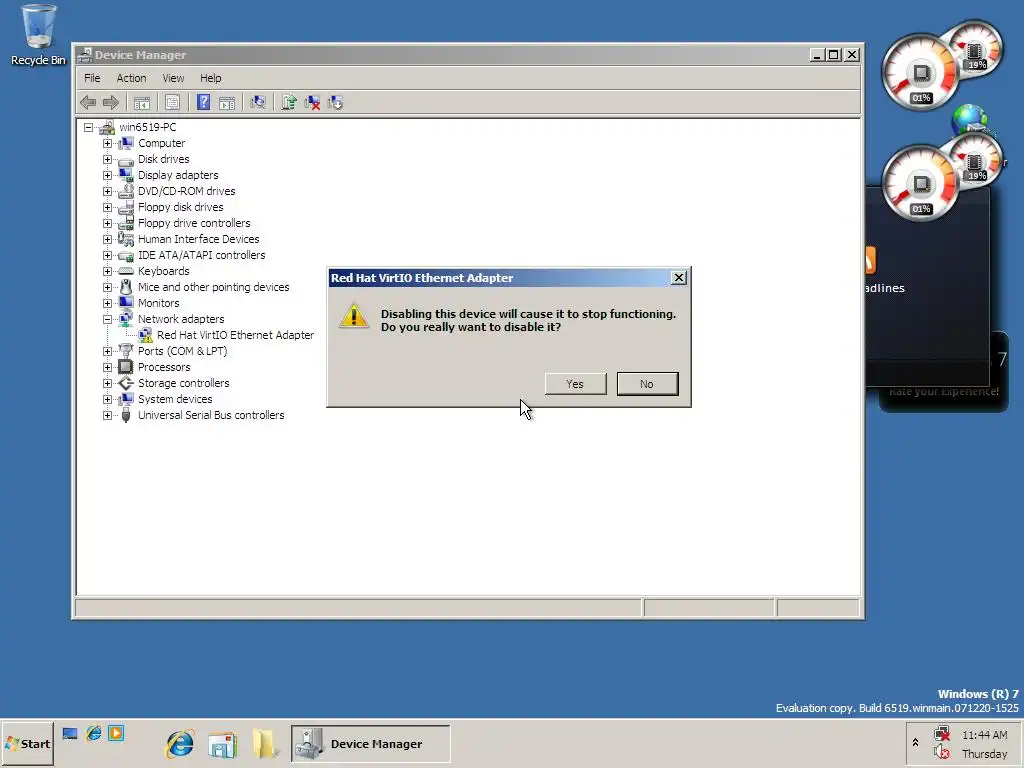
Task: Open the File menu
Action: pos(92,78)
